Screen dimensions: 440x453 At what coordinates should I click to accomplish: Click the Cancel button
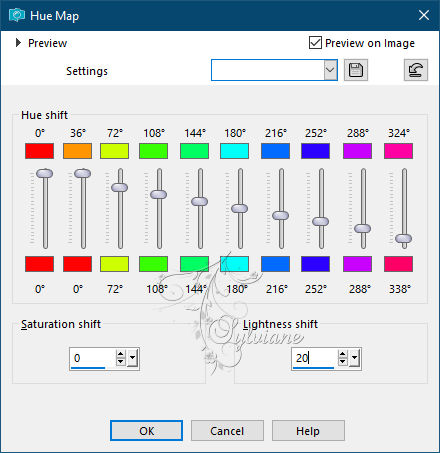point(227,431)
